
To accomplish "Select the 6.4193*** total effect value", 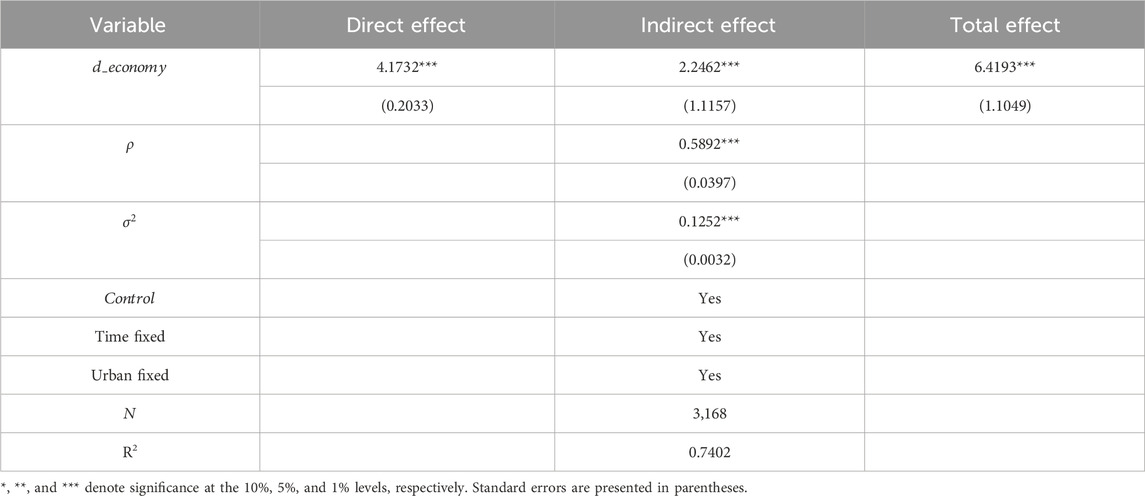I will coord(1003,69).
